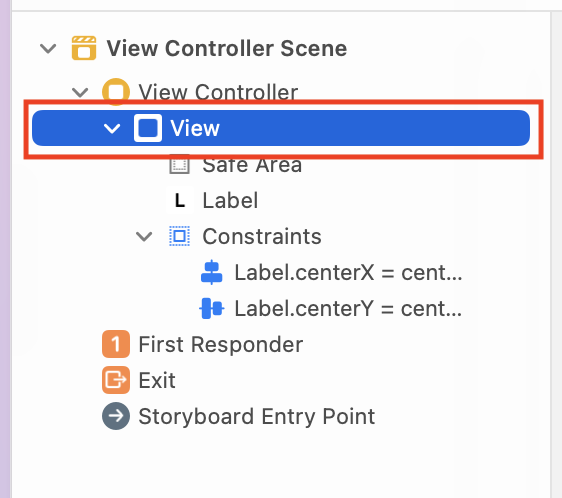Click the Label L icon
562x498 pixels.
click(180, 200)
